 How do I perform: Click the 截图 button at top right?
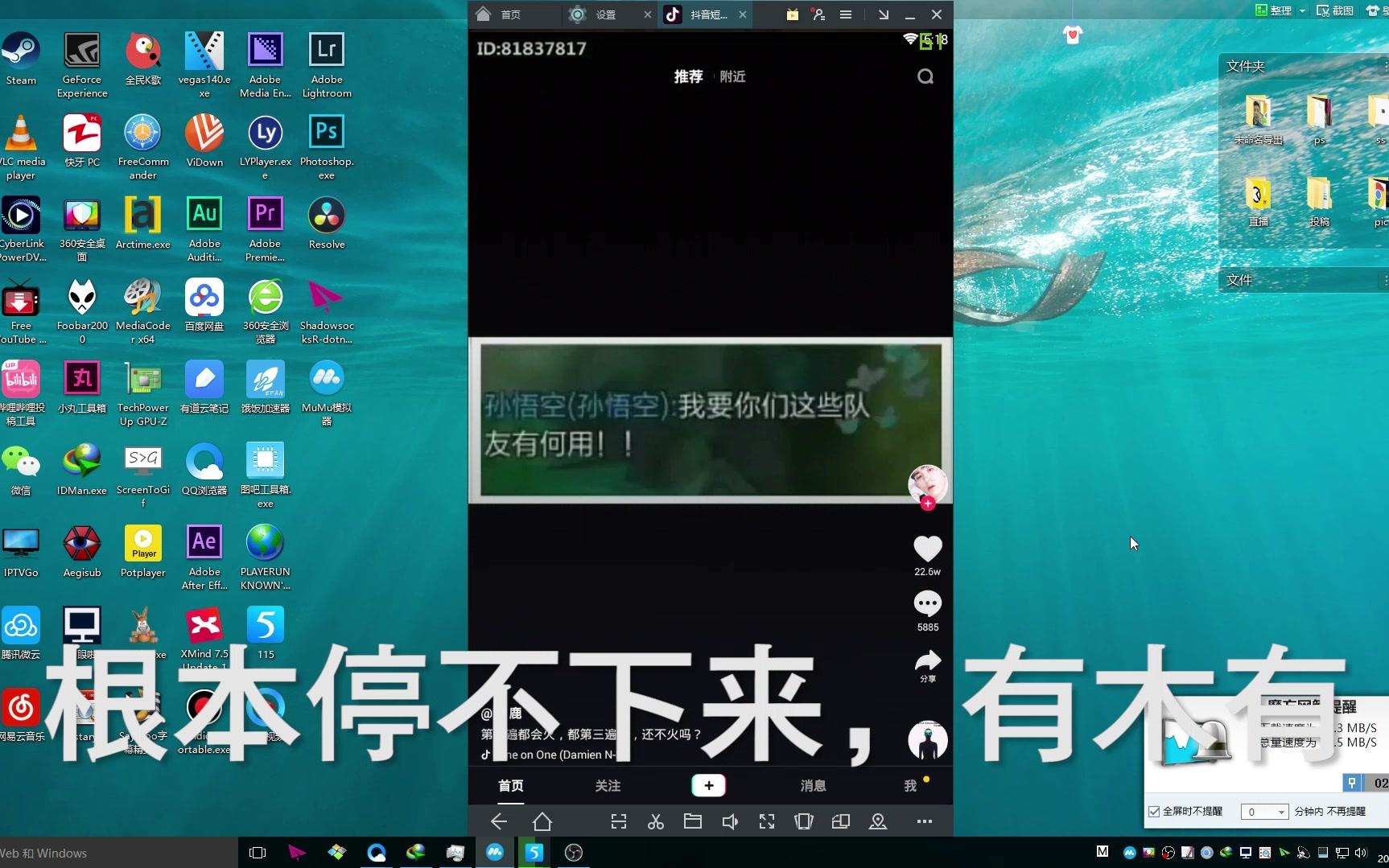point(1334,10)
